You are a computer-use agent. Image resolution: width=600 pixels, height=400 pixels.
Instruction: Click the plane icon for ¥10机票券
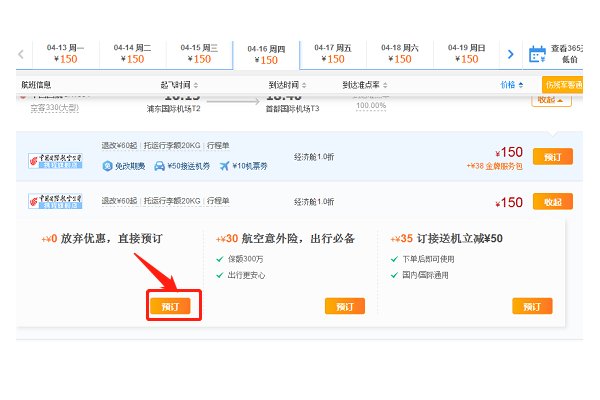[x=225, y=166]
